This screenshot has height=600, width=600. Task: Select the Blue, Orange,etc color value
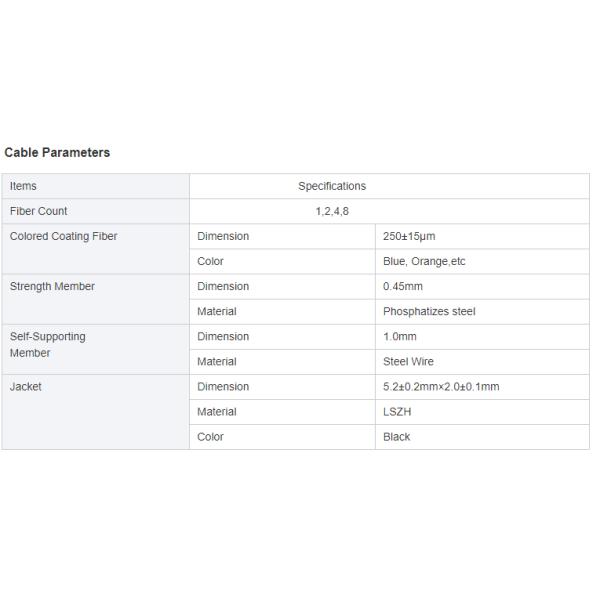pyautogui.click(x=424, y=261)
